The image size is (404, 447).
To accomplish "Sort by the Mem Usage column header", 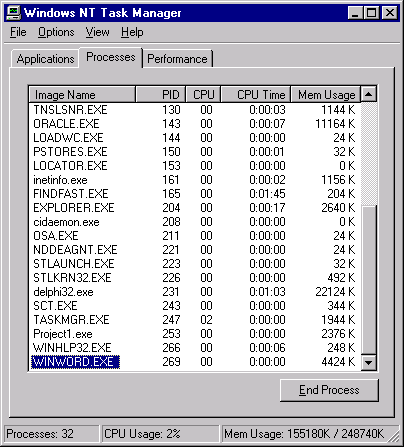I will (326, 95).
